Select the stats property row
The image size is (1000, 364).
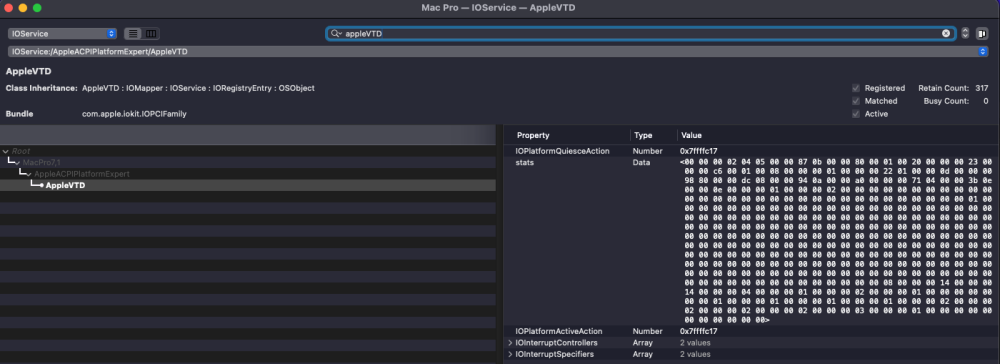(752, 242)
